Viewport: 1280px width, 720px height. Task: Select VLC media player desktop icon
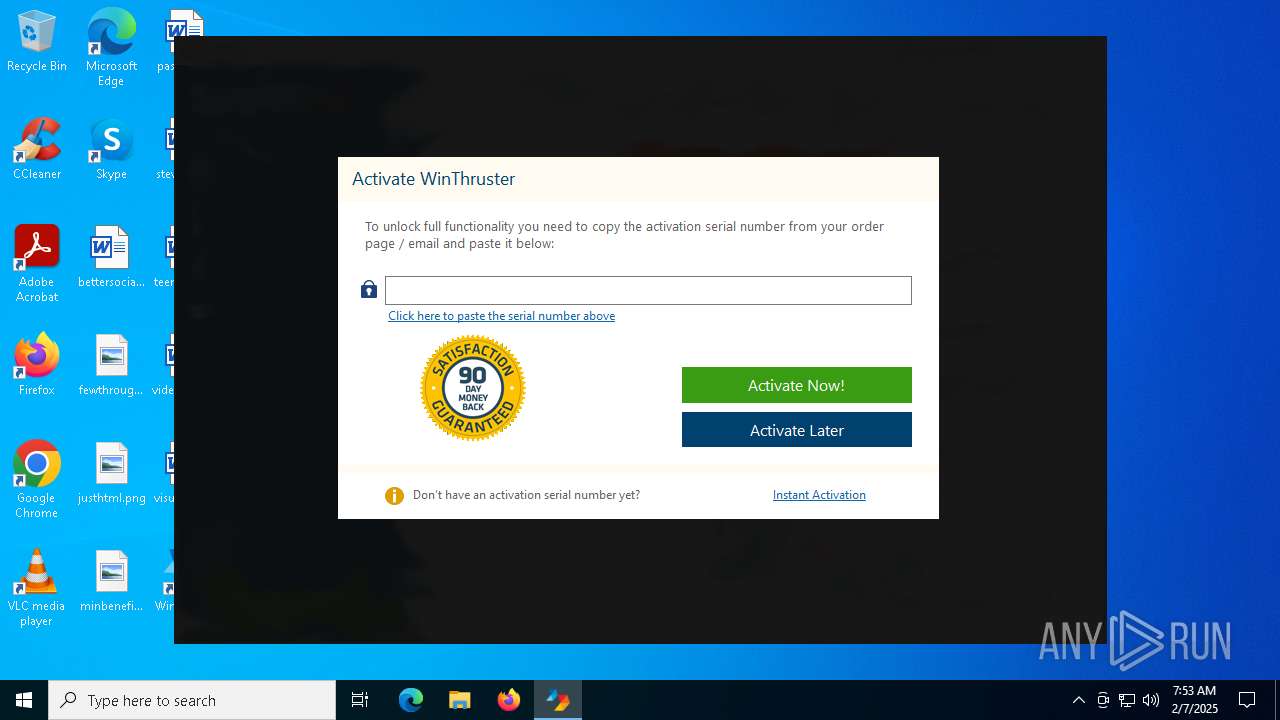(37, 588)
